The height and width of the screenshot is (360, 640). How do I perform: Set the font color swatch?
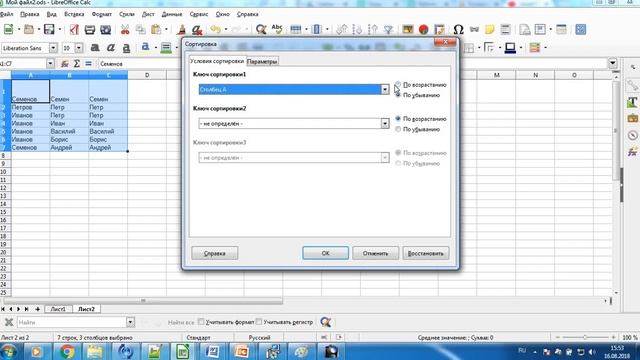tap(145, 48)
